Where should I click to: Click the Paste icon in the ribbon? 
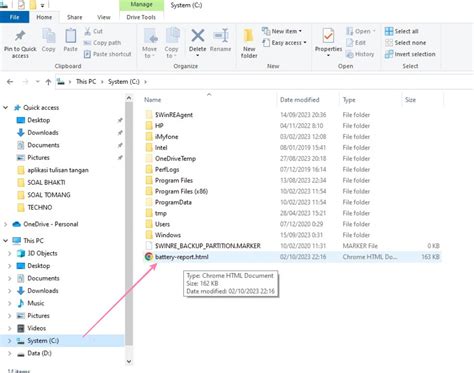[x=70, y=36]
